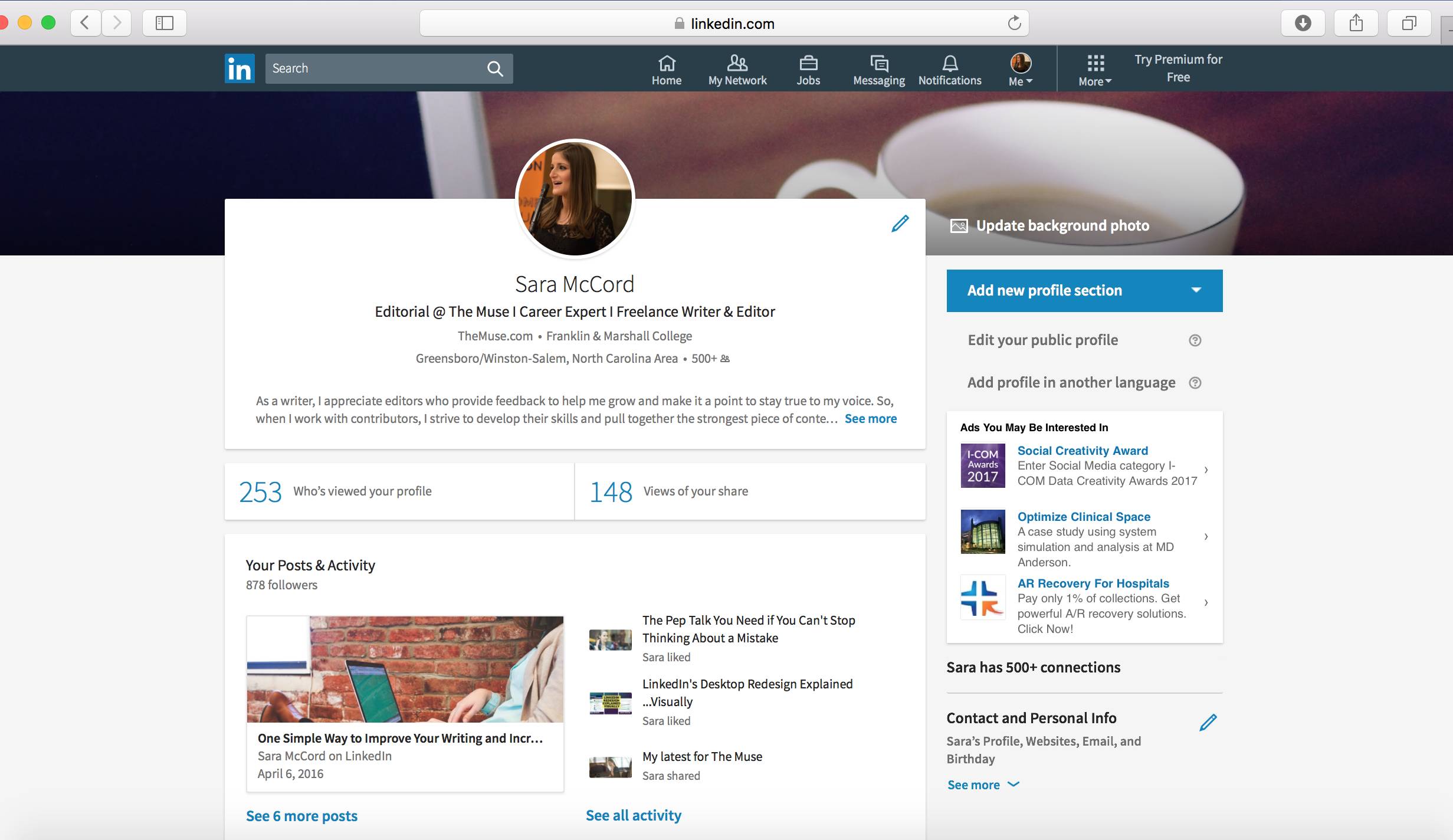This screenshot has height=840, width=1453.
Task: Click the search magnifier icon
Action: point(495,69)
